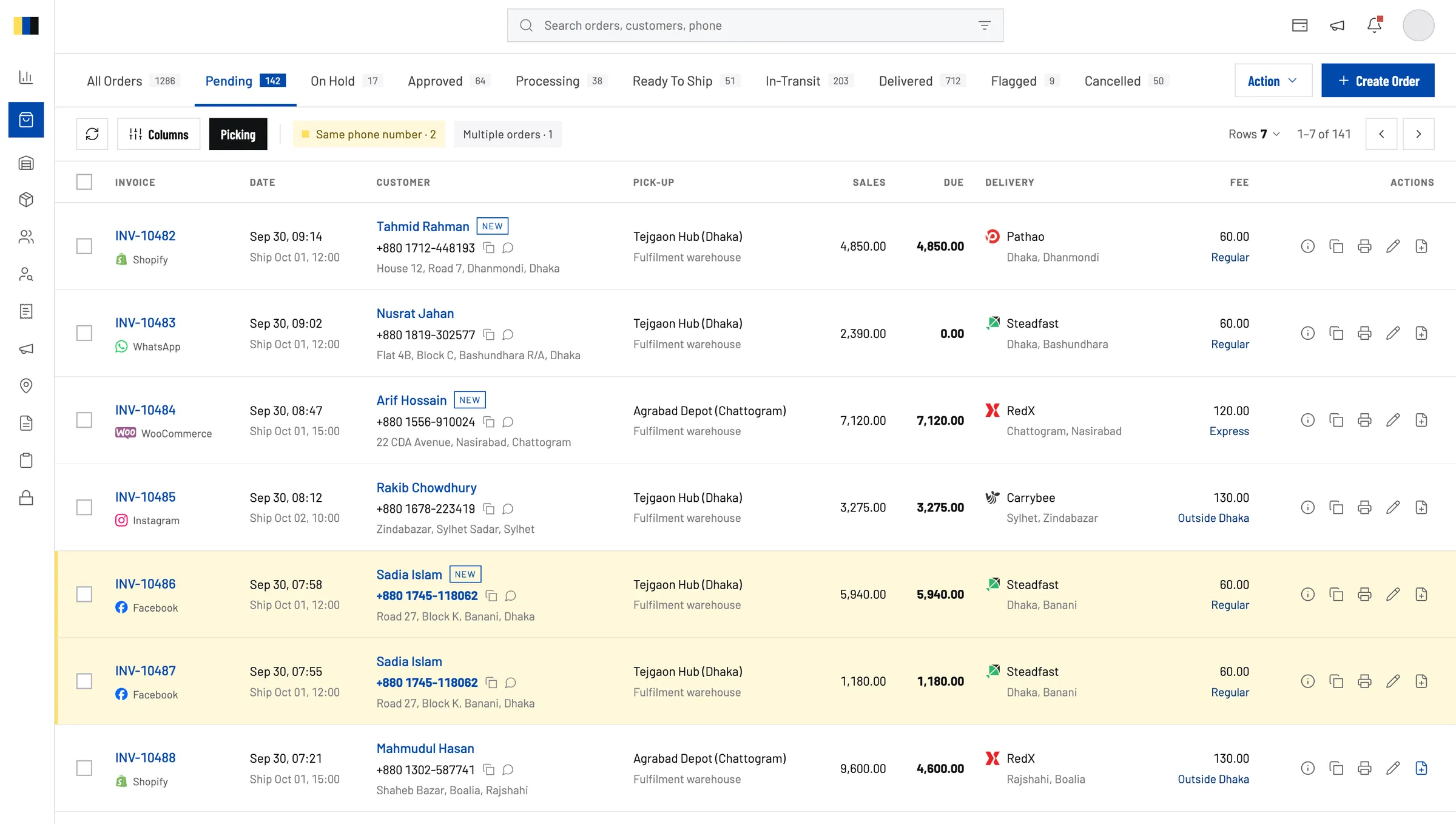Open the Flagged tab

[x=1025, y=81]
